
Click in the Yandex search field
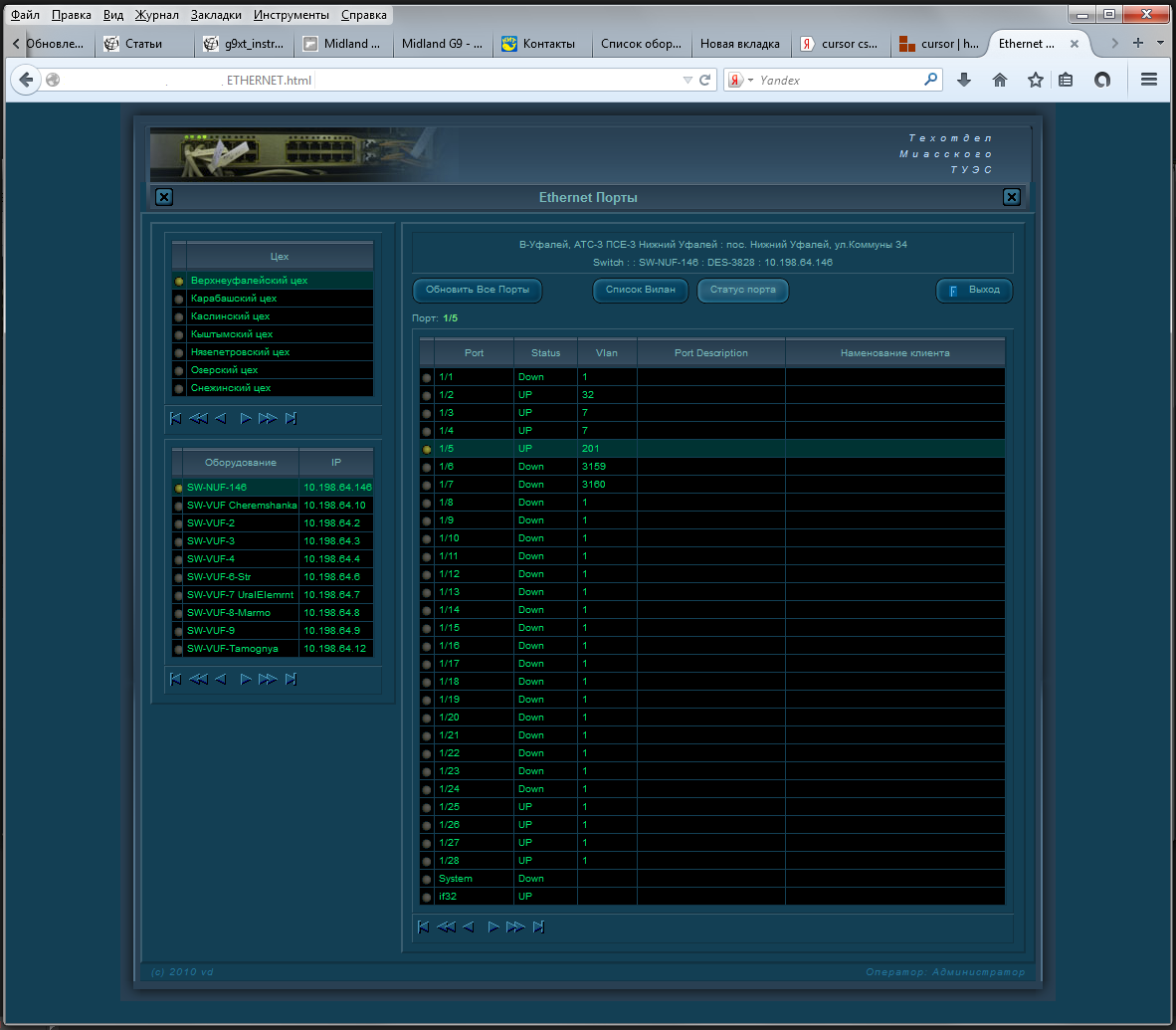pos(836,81)
